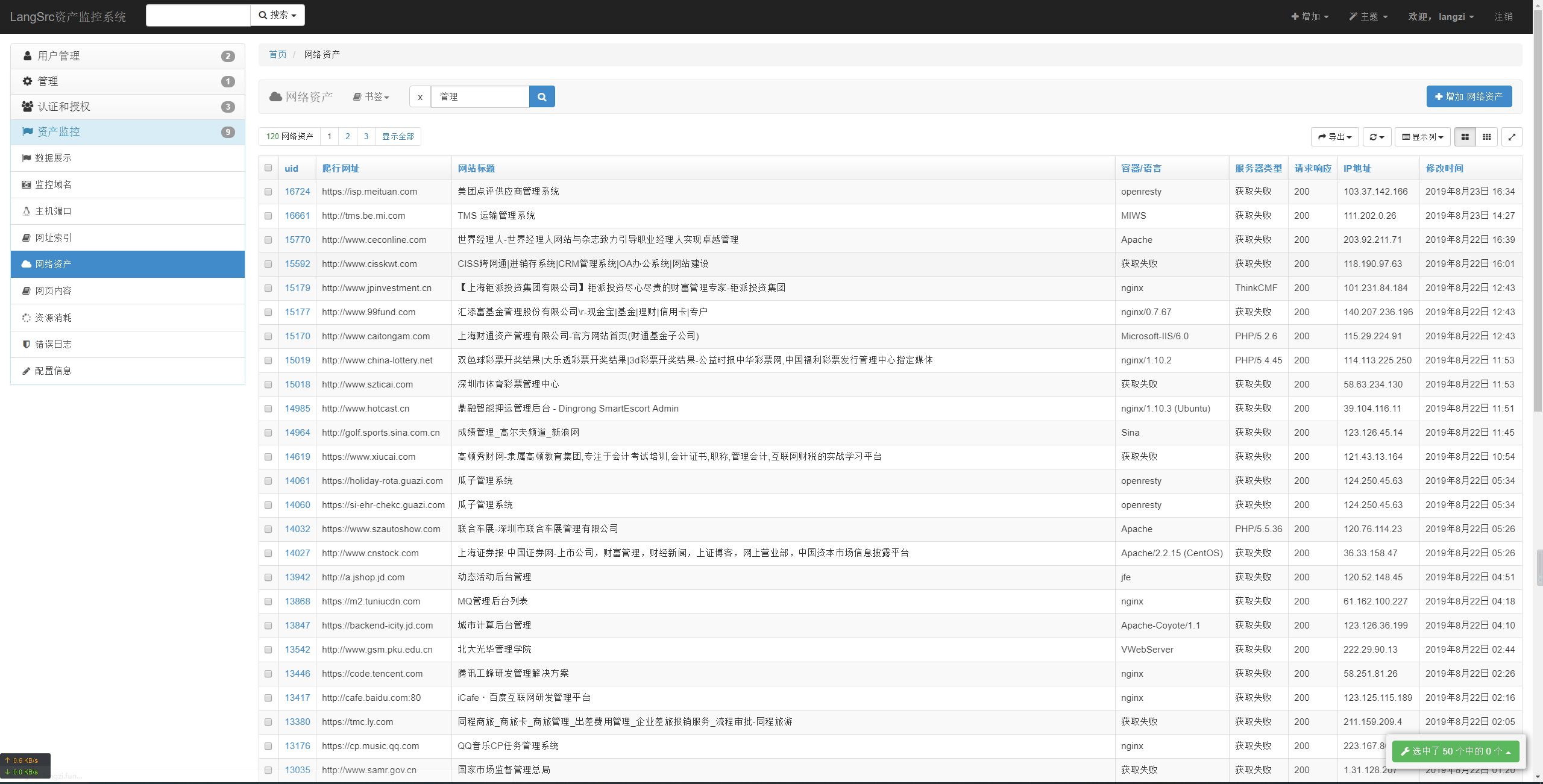The width and height of the screenshot is (1543, 784).
Task: Check the row checkbox for uid 16724
Action: 268,192
